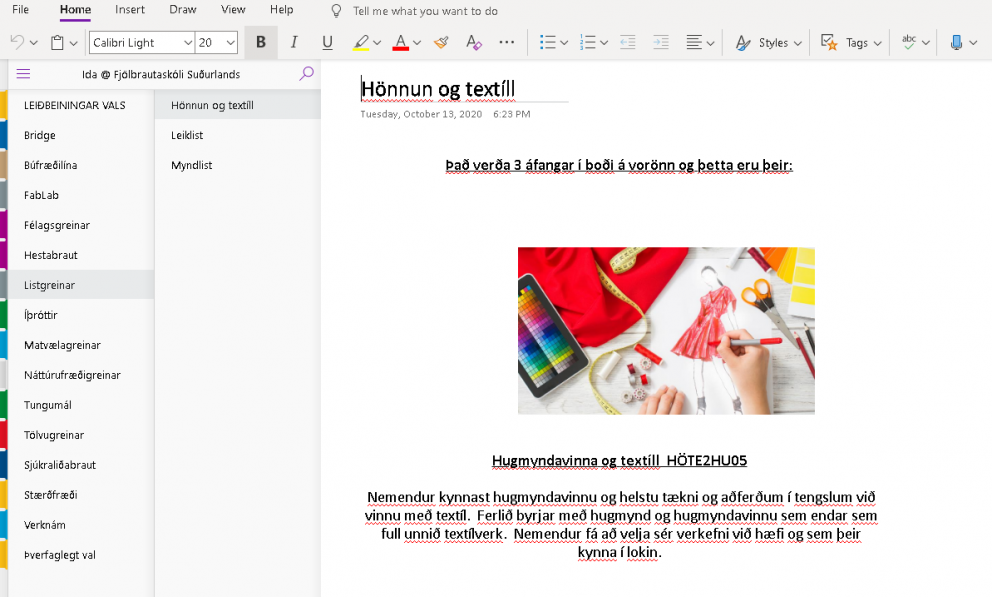Toggle underline formatting
The height and width of the screenshot is (597, 992).
tap(325, 43)
